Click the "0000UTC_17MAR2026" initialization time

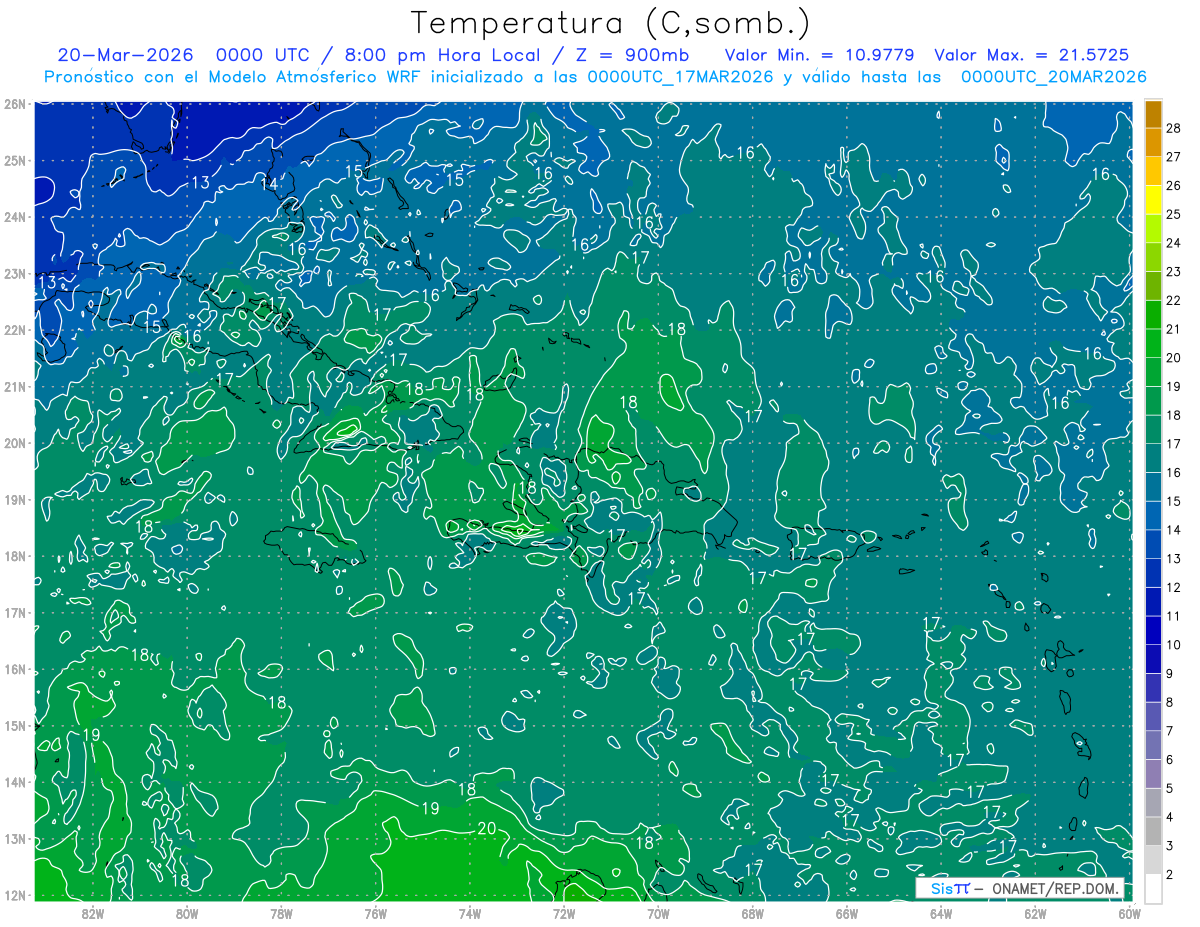click(x=681, y=77)
